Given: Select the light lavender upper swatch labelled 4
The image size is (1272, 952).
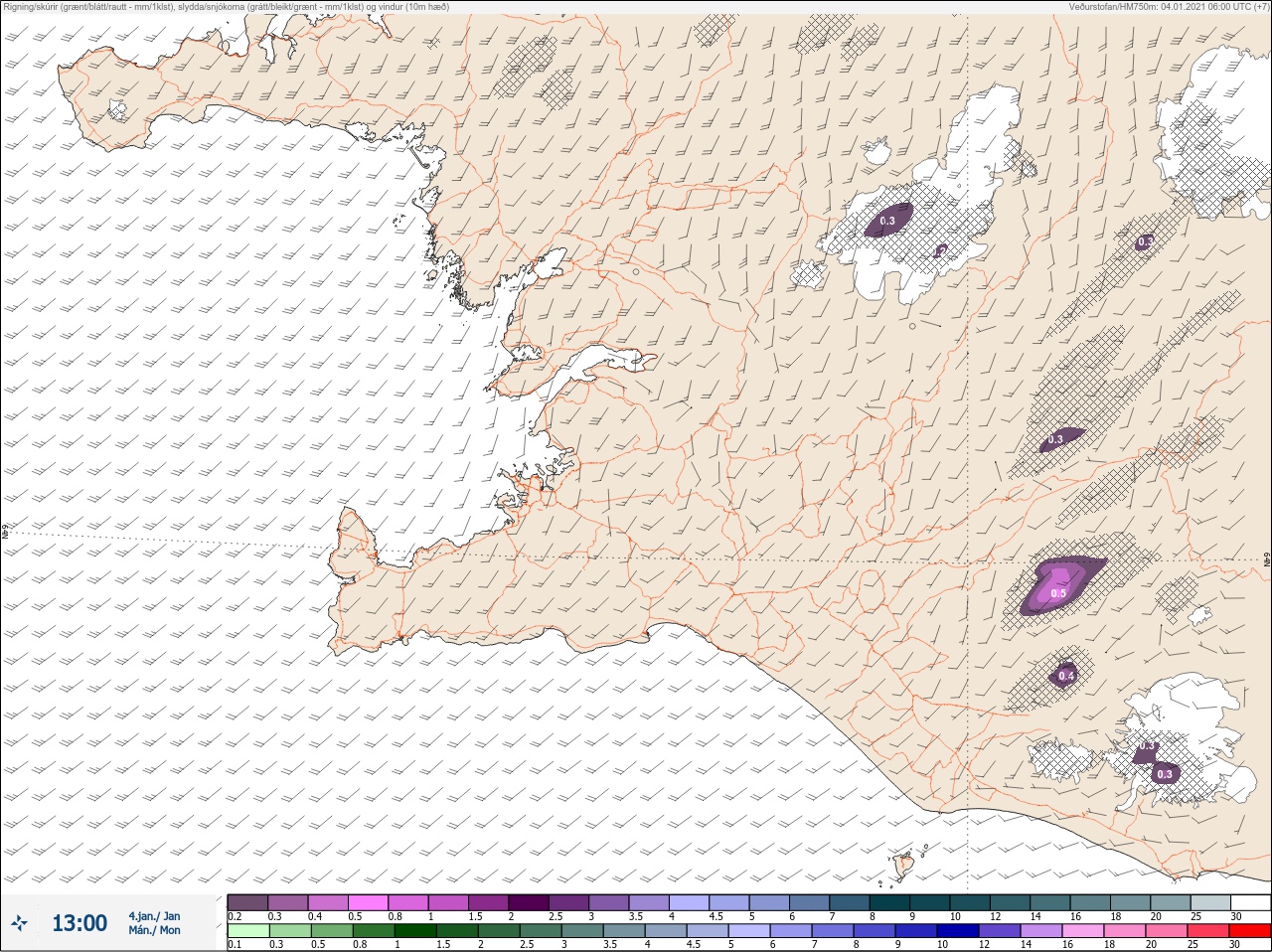Looking at the screenshot, I should click(689, 901).
